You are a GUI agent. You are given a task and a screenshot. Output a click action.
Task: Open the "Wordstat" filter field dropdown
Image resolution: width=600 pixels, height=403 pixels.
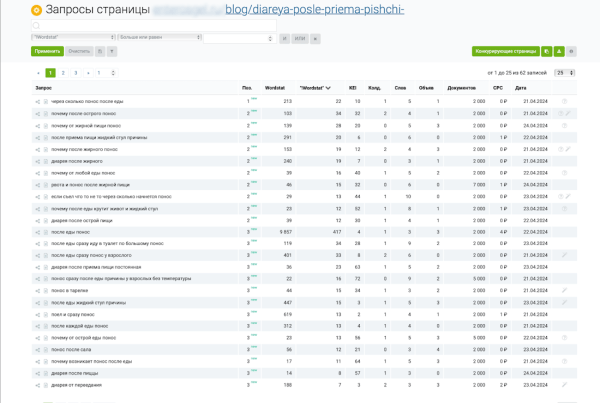pos(73,36)
